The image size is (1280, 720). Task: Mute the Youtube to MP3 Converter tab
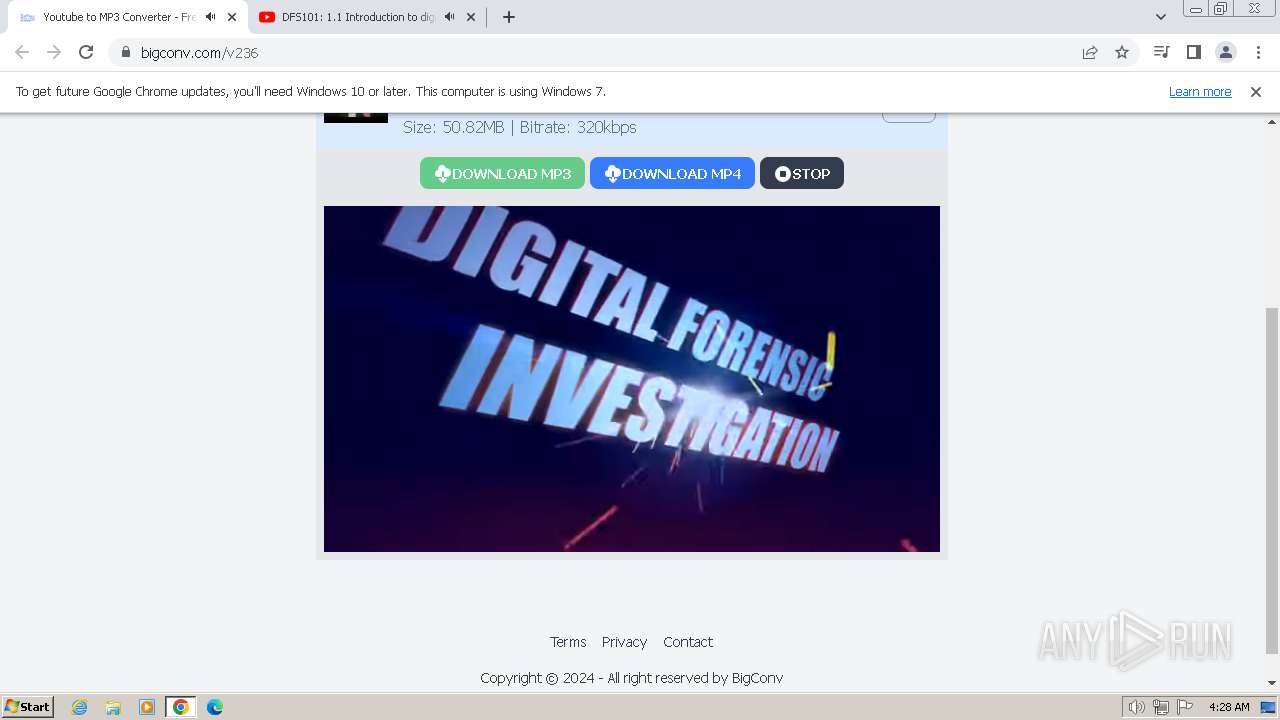click(x=210, y=17)
